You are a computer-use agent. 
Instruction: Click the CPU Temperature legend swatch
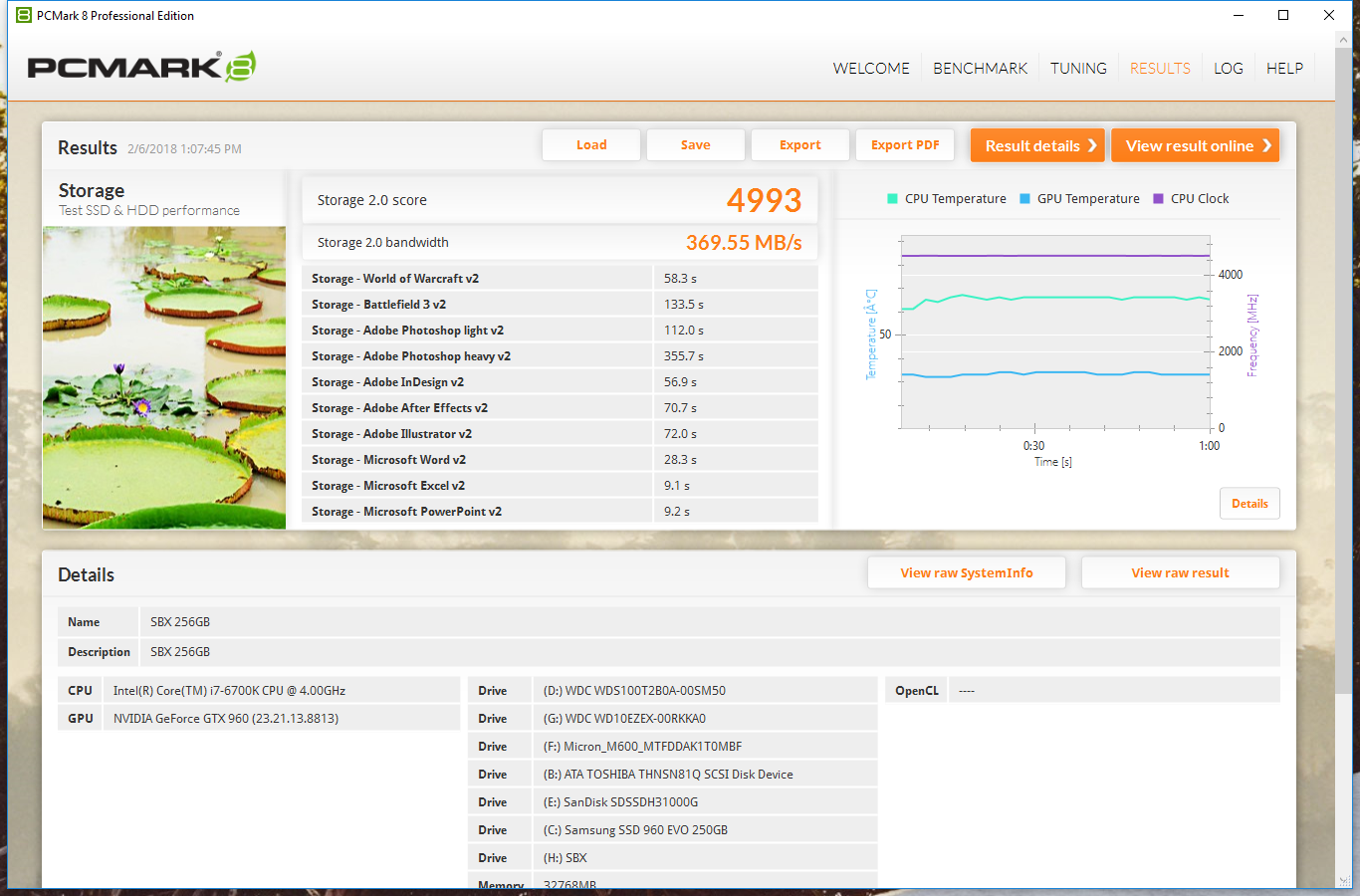tap(892, 199)
